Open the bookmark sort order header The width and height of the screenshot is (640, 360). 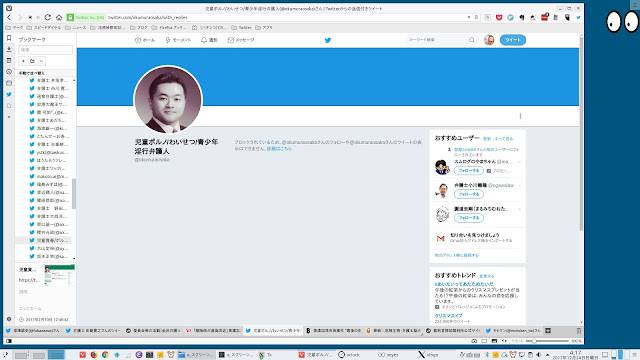[46, 73]
